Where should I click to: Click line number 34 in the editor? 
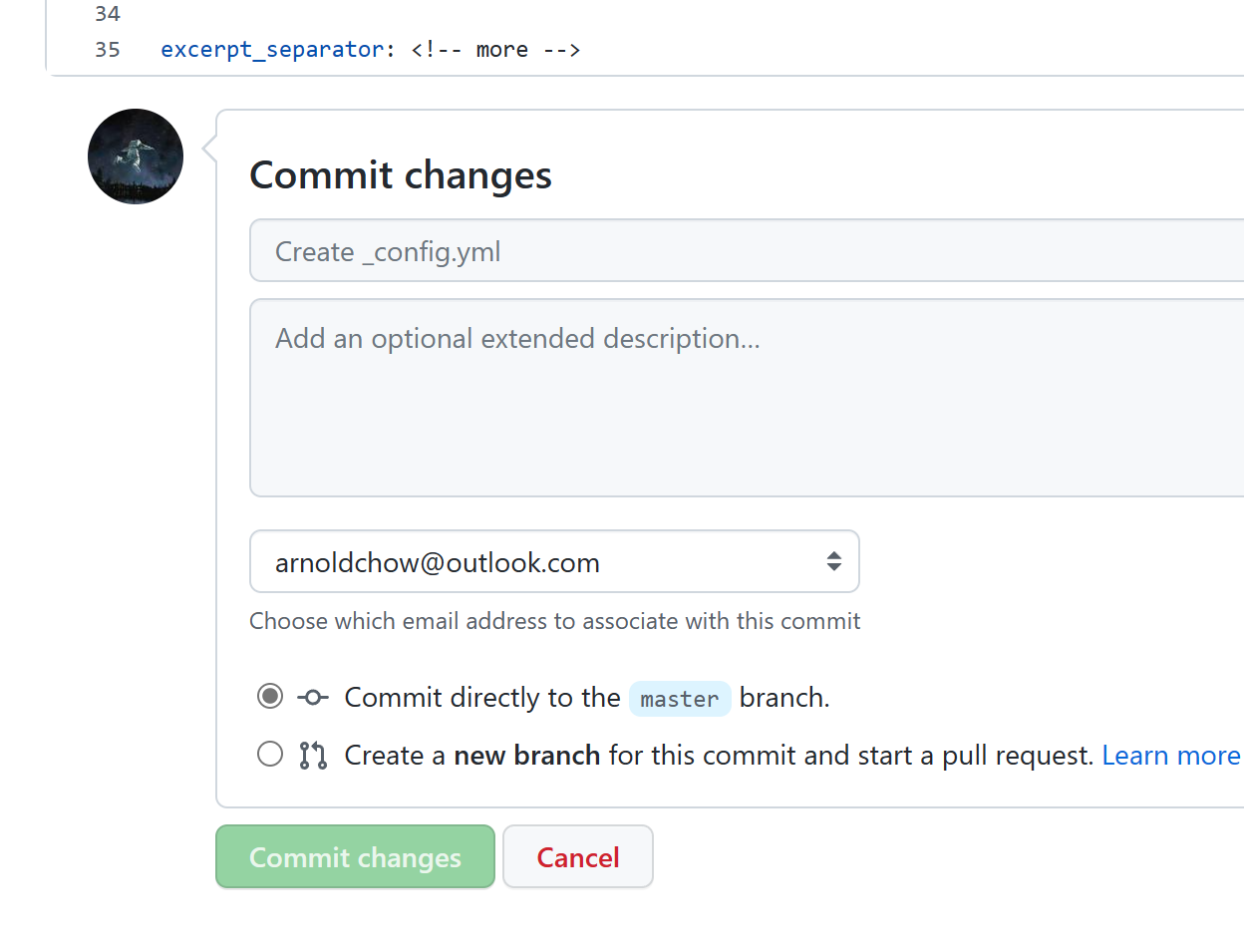(x=108, y=14)
